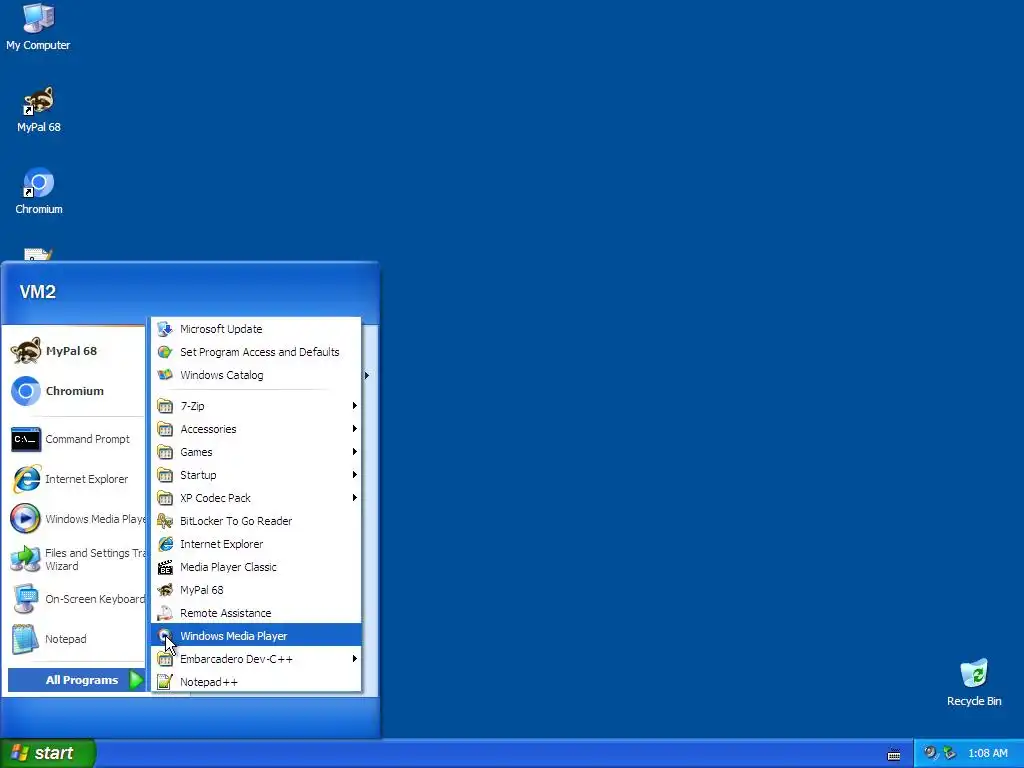The height and width of the screenshot is (768, 1024).
Task: Open the Games program folder
Action: (x=256, y=452)
